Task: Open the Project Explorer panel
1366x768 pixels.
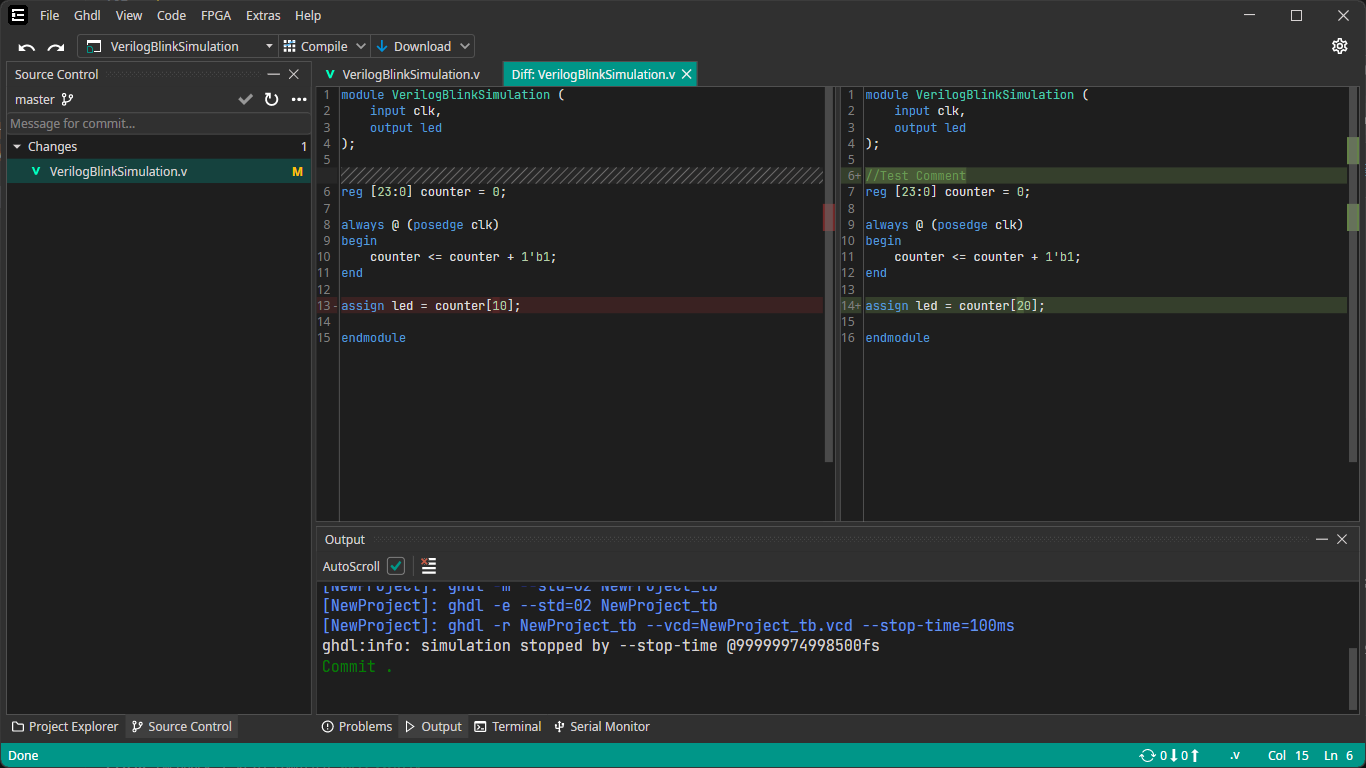Action: (x=64, y=727)
